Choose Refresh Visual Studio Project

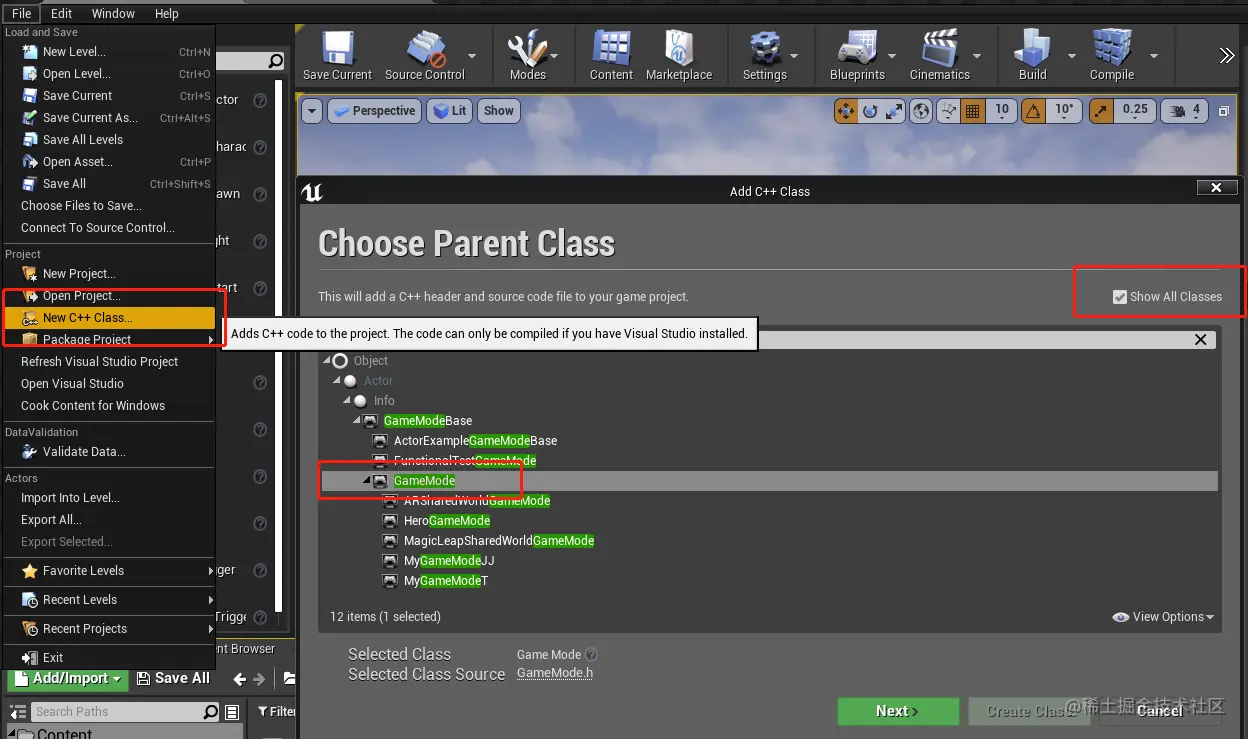(109, 362)
